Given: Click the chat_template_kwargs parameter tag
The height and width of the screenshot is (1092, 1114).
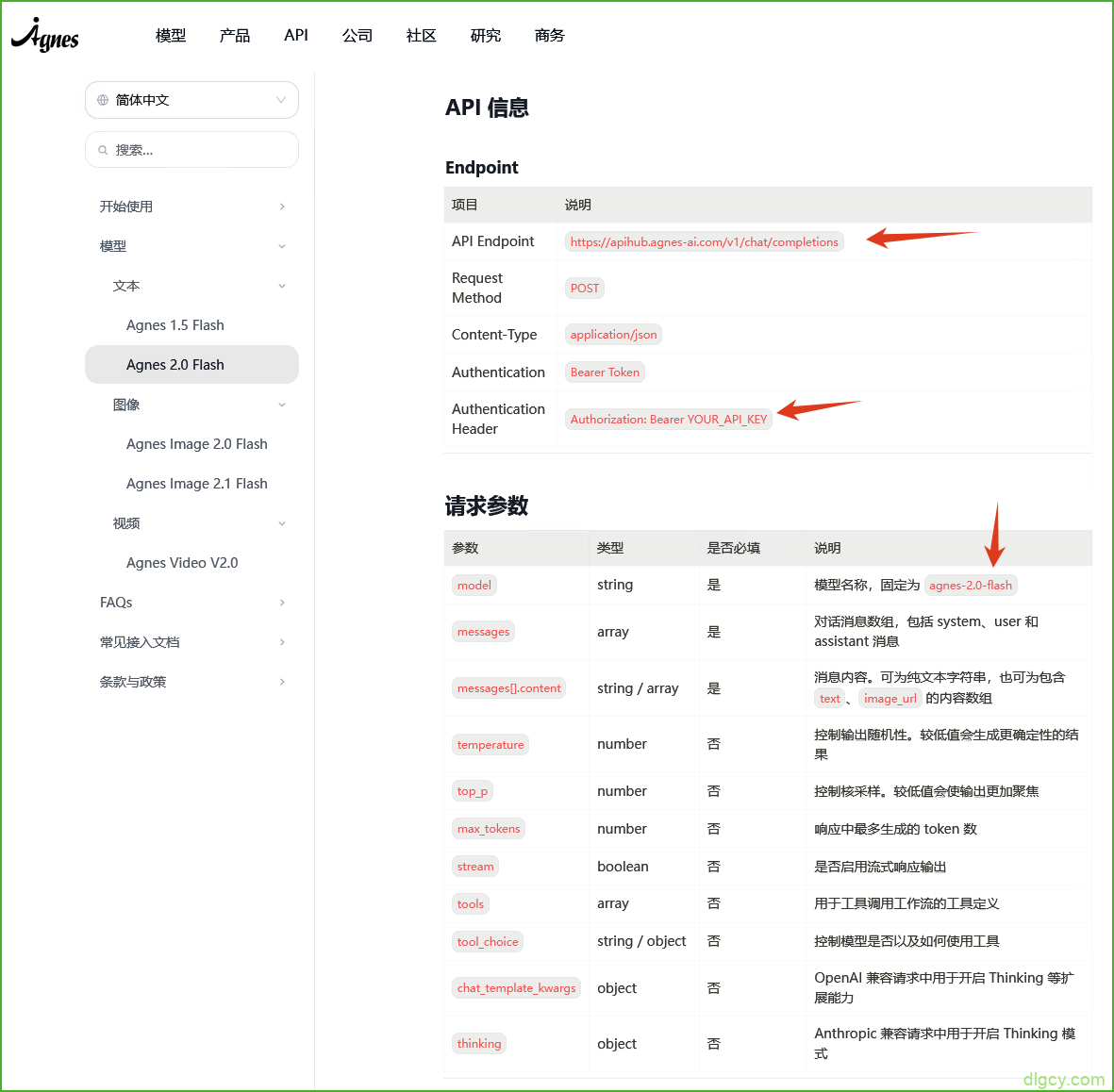Looking at the screenshot, I should 517,988.
